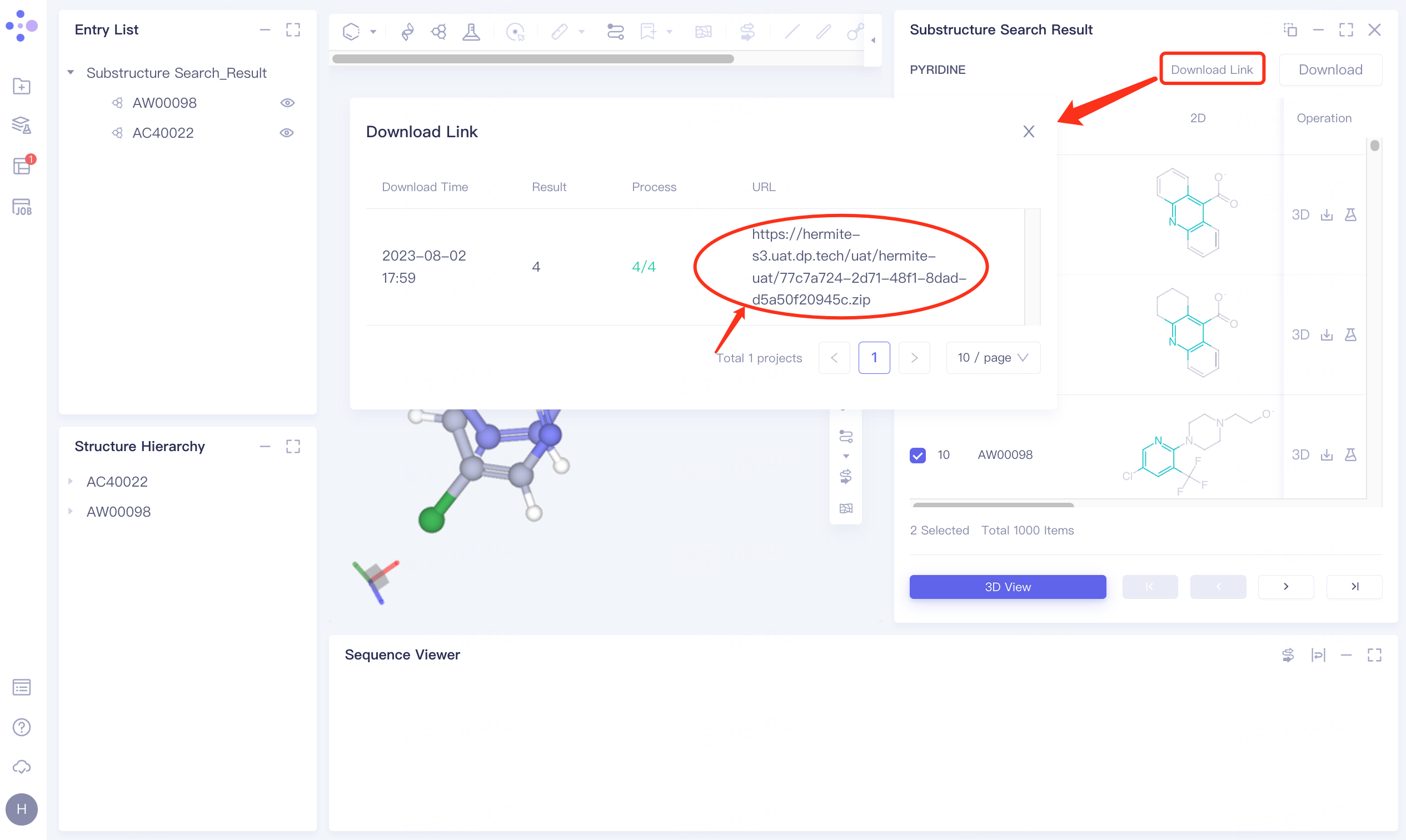
Task: Uncheck the AW00098 row checkbox
Action: coord(918,455)
